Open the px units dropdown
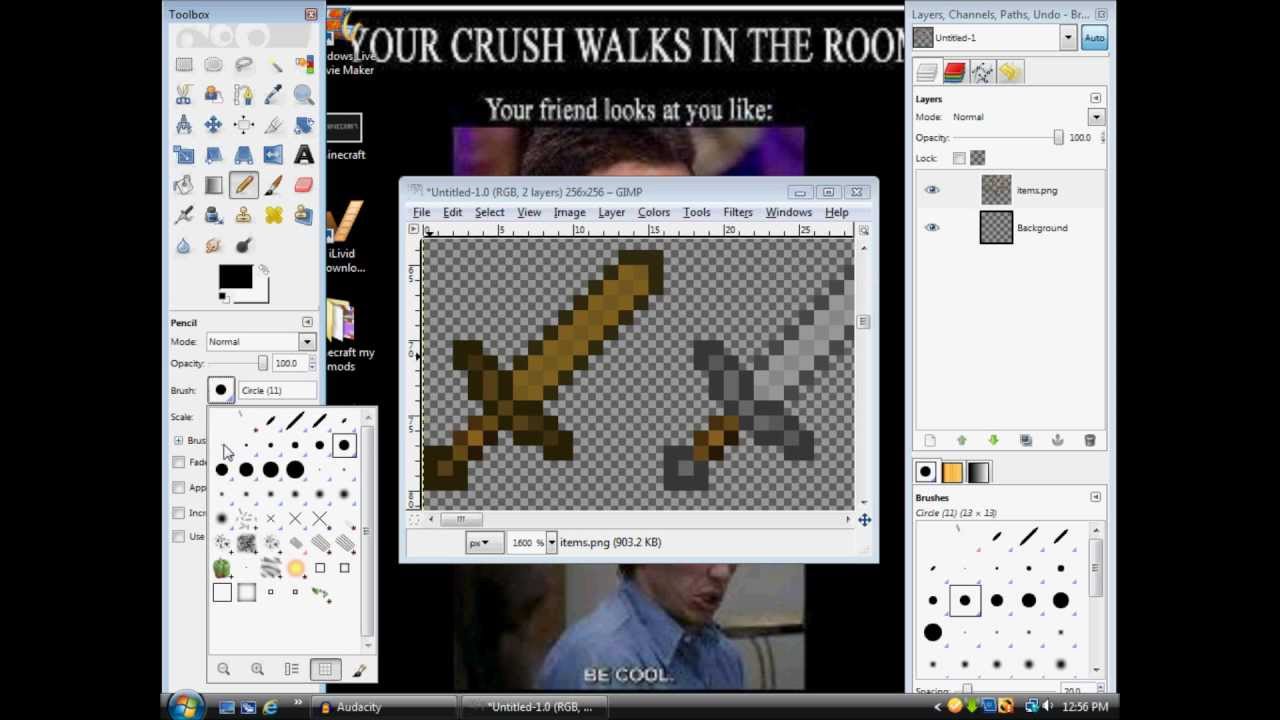 [x=485, y=542]
